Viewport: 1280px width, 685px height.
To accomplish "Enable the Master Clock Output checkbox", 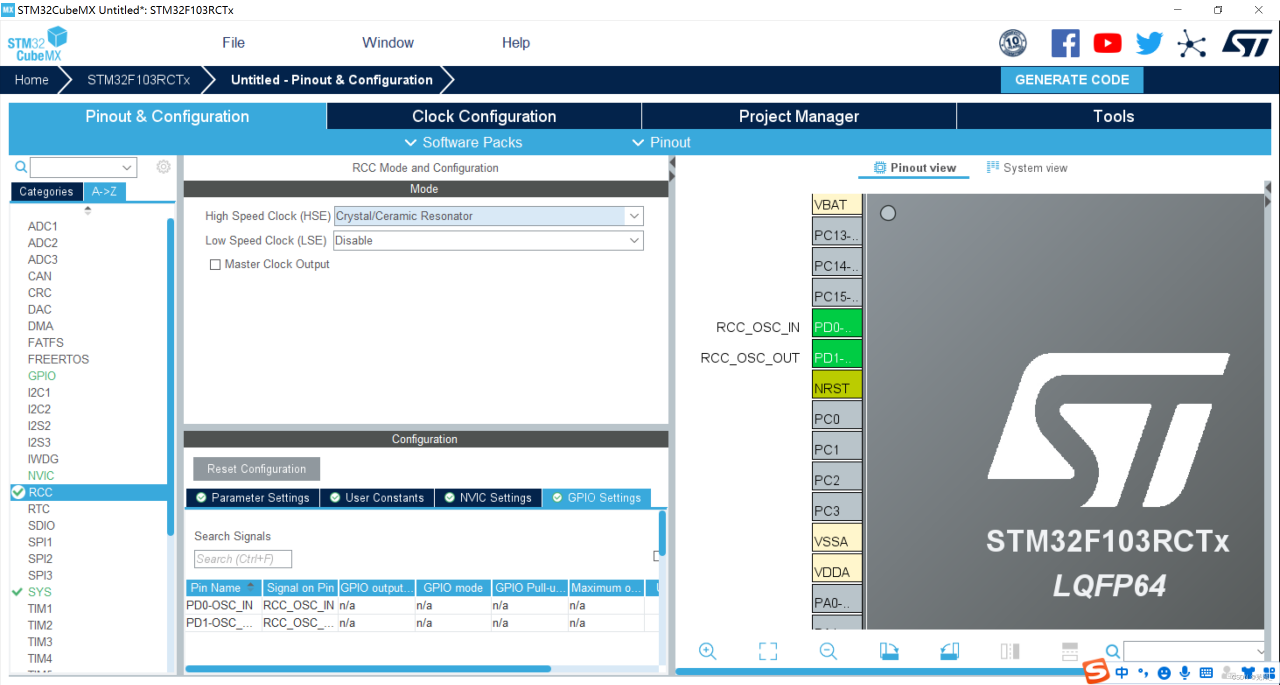I will click(215, 265).
